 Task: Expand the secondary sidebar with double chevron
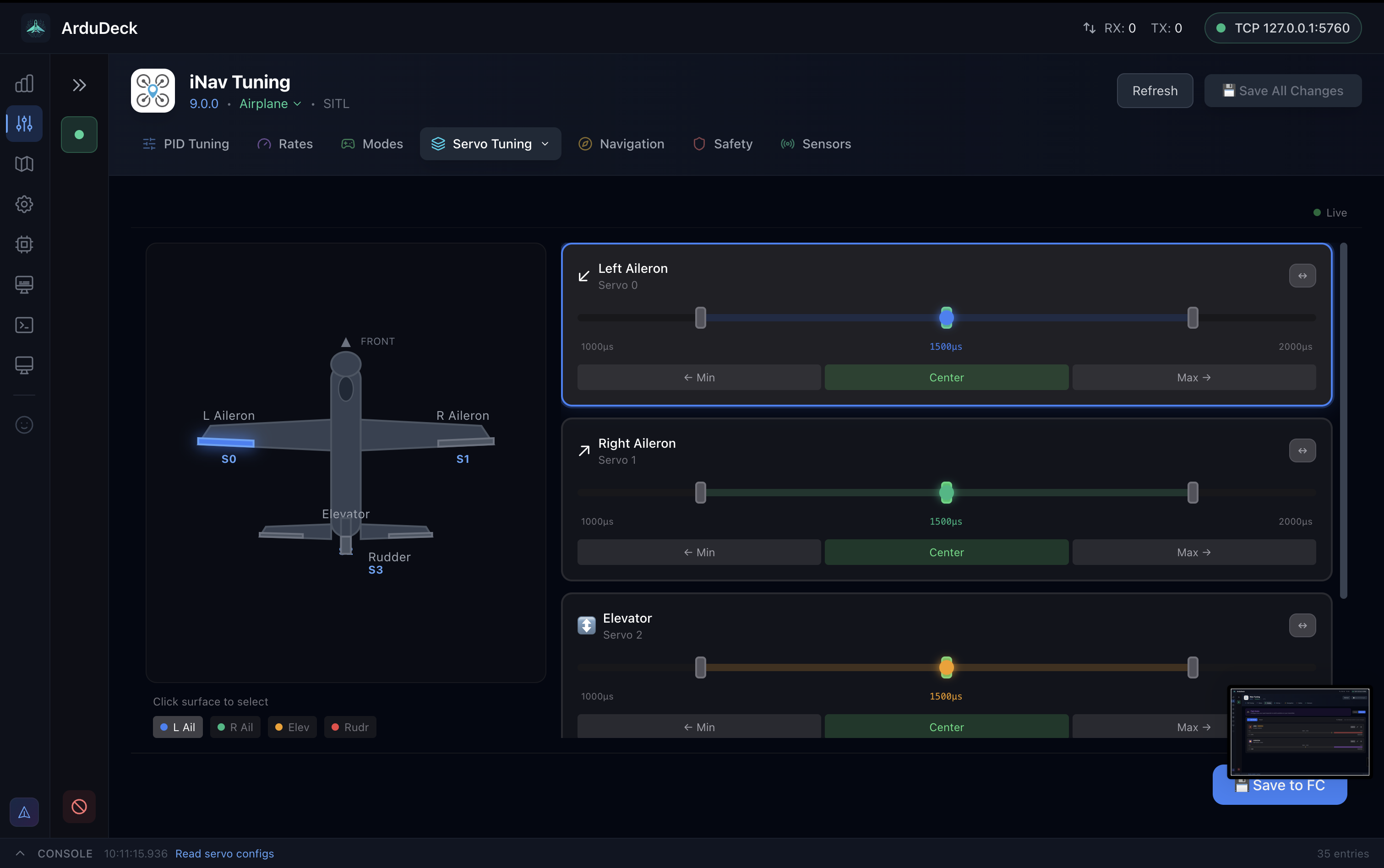click(x=79, y=86)
